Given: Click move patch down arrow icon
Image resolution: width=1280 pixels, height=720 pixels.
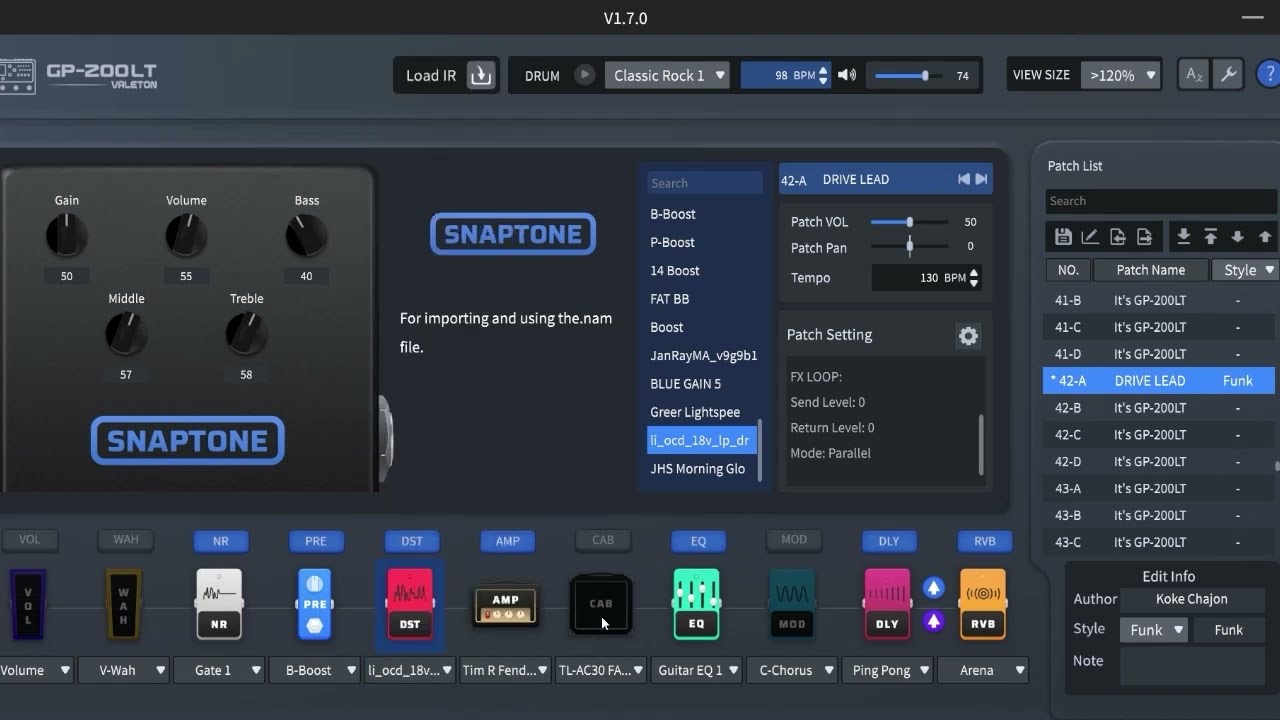Looking at the screenshot, I should [1237, 237].
